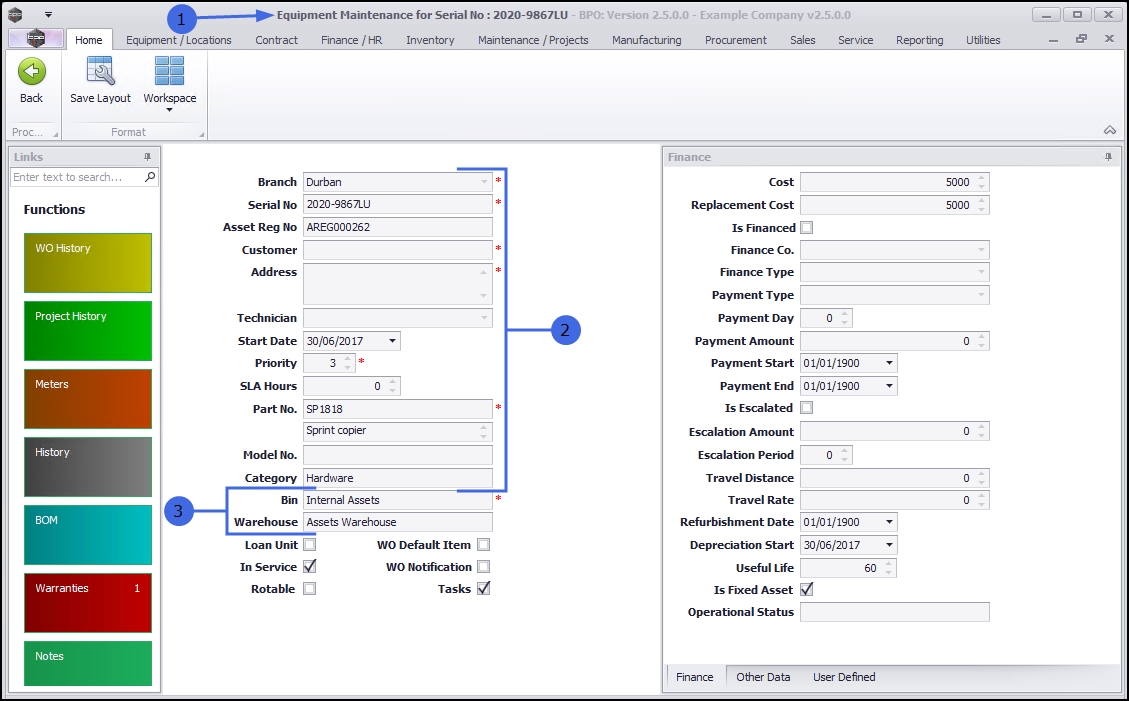Click the BPO application logo button
Viewport: 1129px width, 701px height.
(35, 39)
